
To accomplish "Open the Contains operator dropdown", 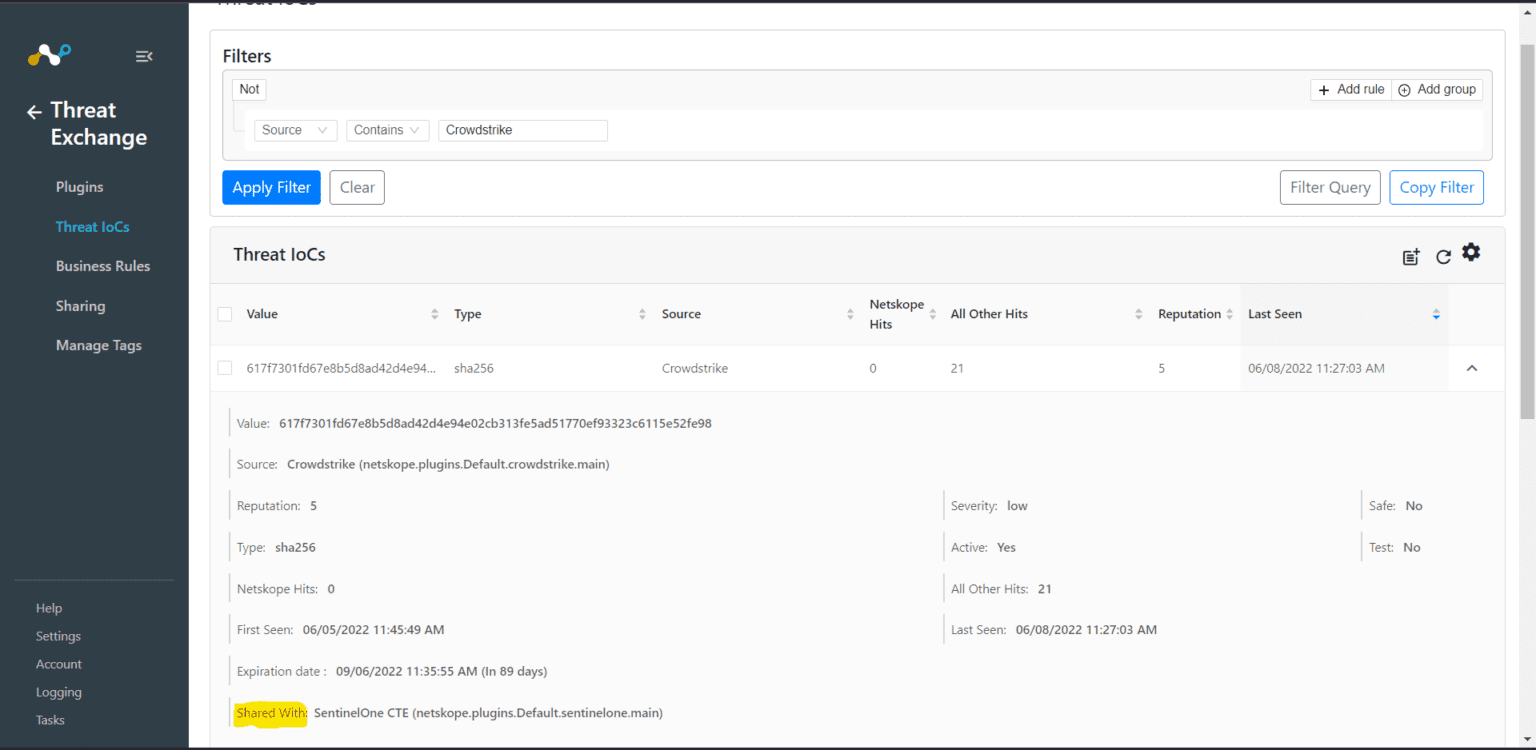I will click(x=387, y=130).
